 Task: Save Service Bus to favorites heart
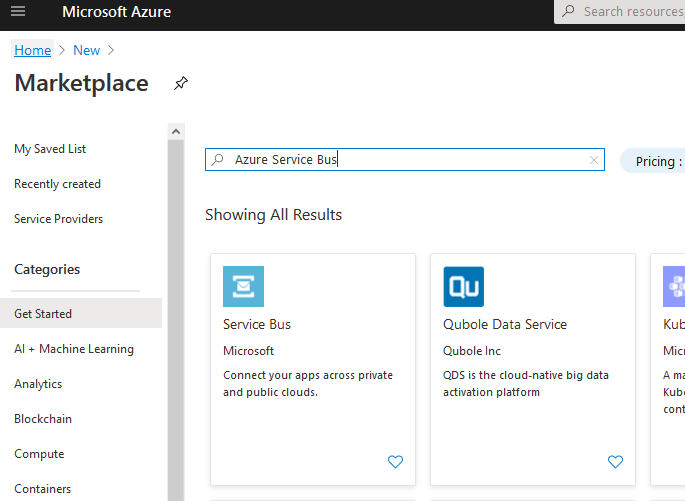[395, 461]
